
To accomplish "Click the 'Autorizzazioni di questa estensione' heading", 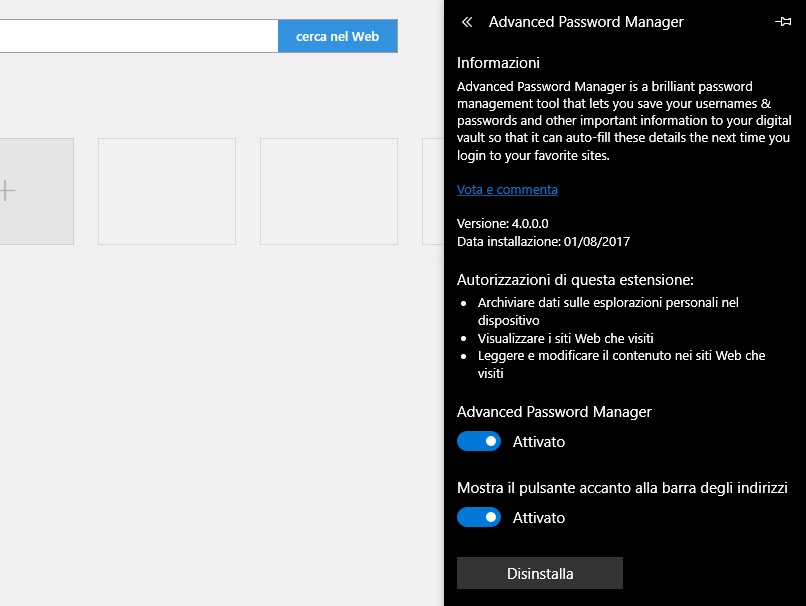I will pyautogui.click(x=575, y=279).
